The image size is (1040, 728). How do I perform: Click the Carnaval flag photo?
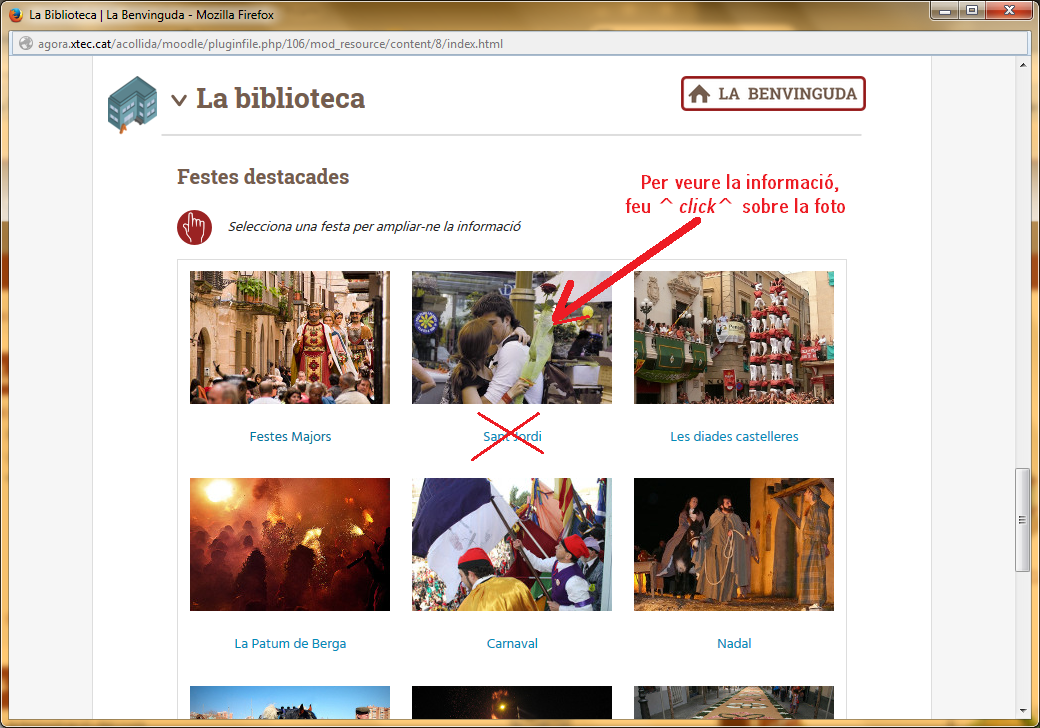click(x=512, y=544)
